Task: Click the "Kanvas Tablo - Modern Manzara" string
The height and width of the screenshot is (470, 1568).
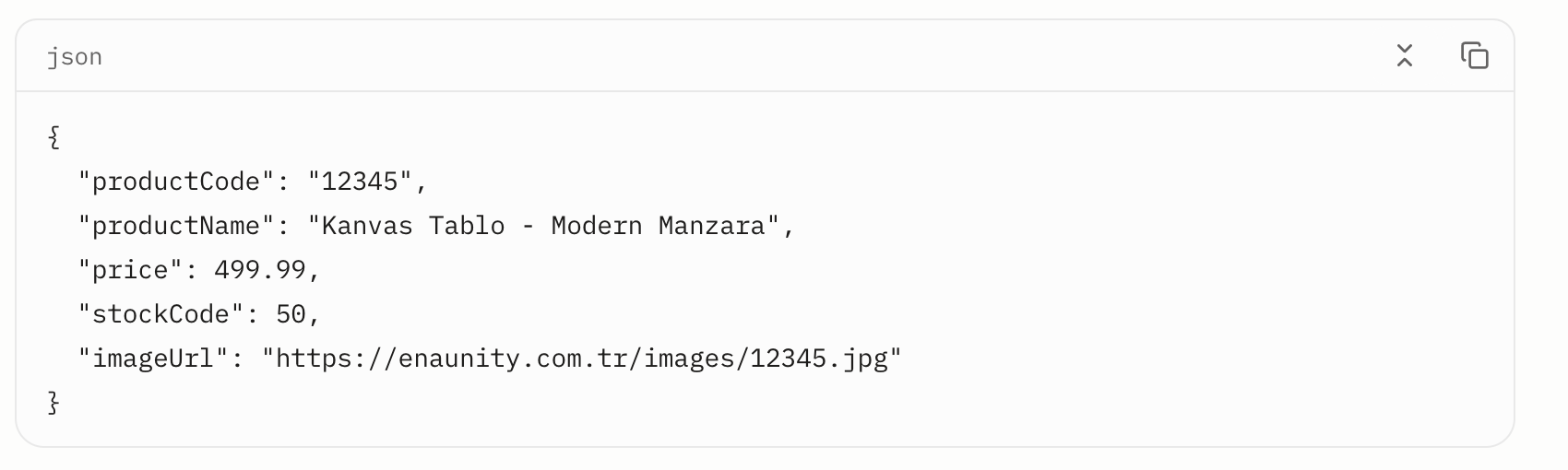Action: 544,226
